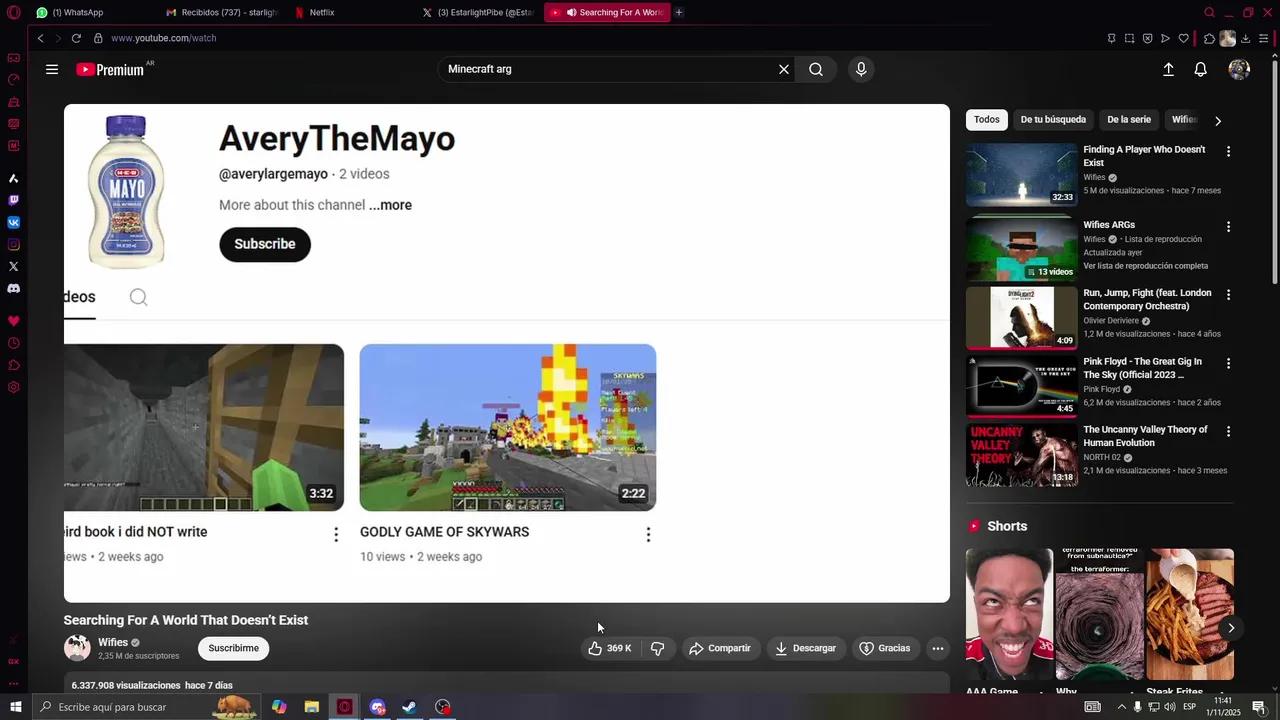This screenshot has height=720, width=1280.
Task: Select the Todos filter chip
Action: [x=987, y=120]
